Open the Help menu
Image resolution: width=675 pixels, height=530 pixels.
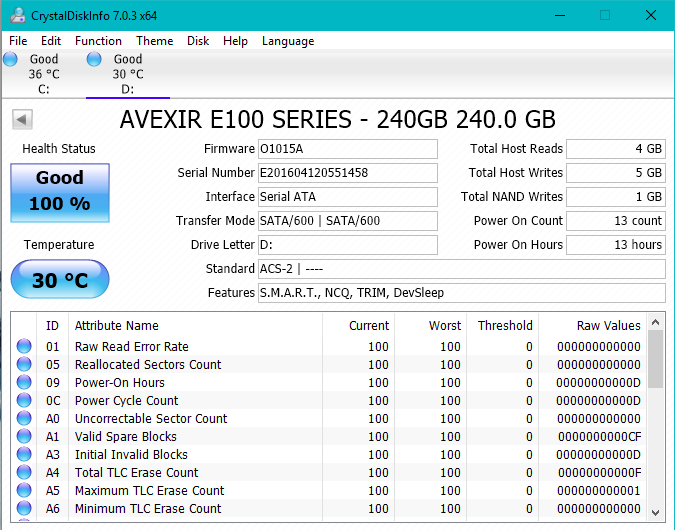coord(235,41)
